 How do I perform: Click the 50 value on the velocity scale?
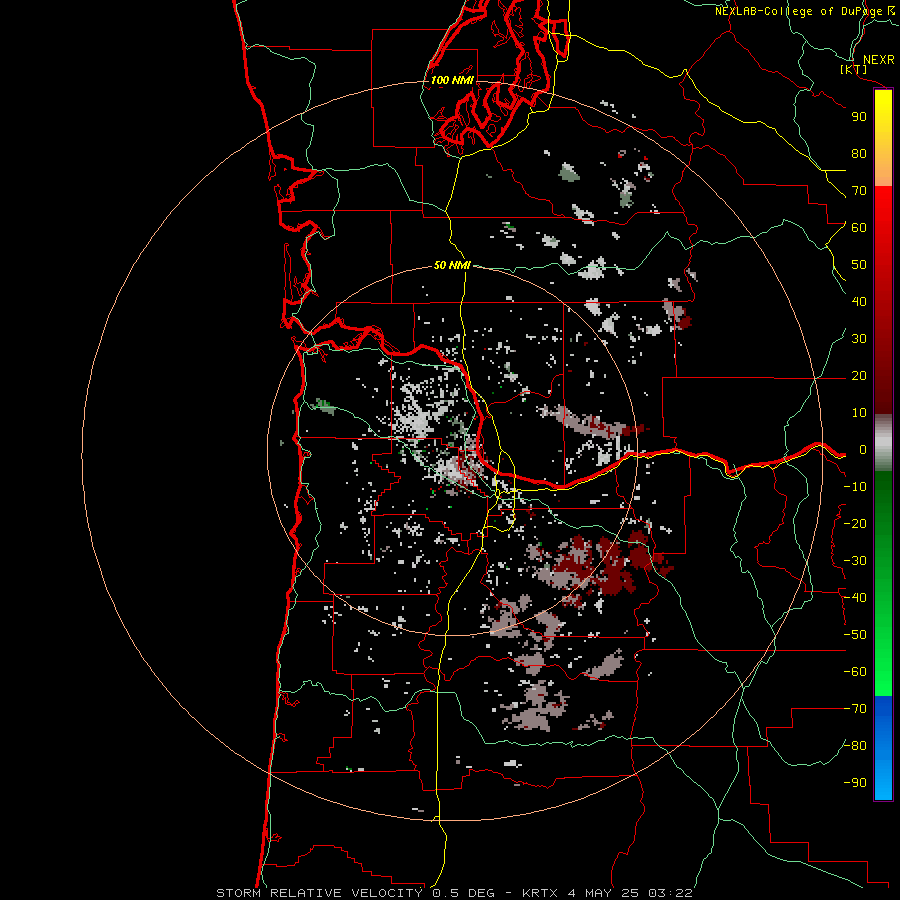(859, 265)
